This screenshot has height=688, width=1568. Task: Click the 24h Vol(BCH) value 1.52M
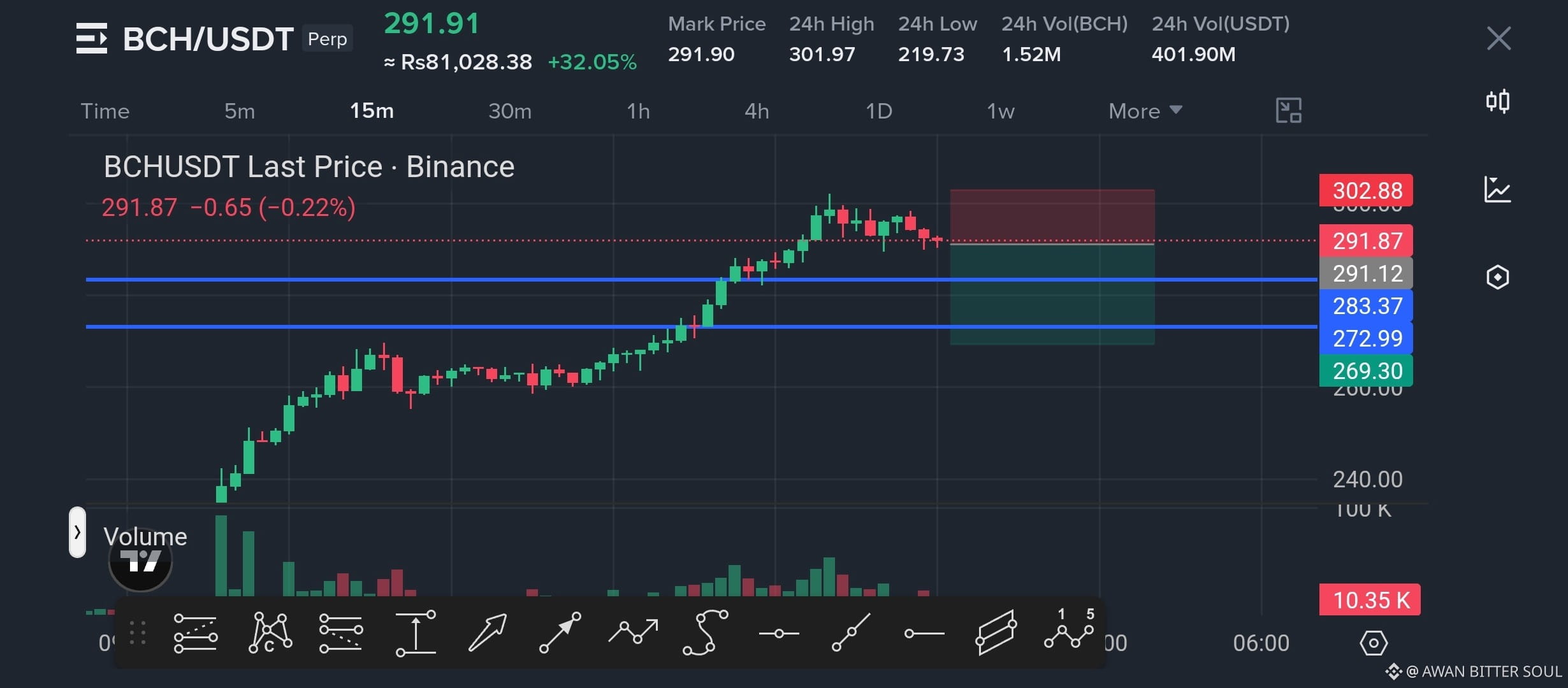coord(1031,54)
